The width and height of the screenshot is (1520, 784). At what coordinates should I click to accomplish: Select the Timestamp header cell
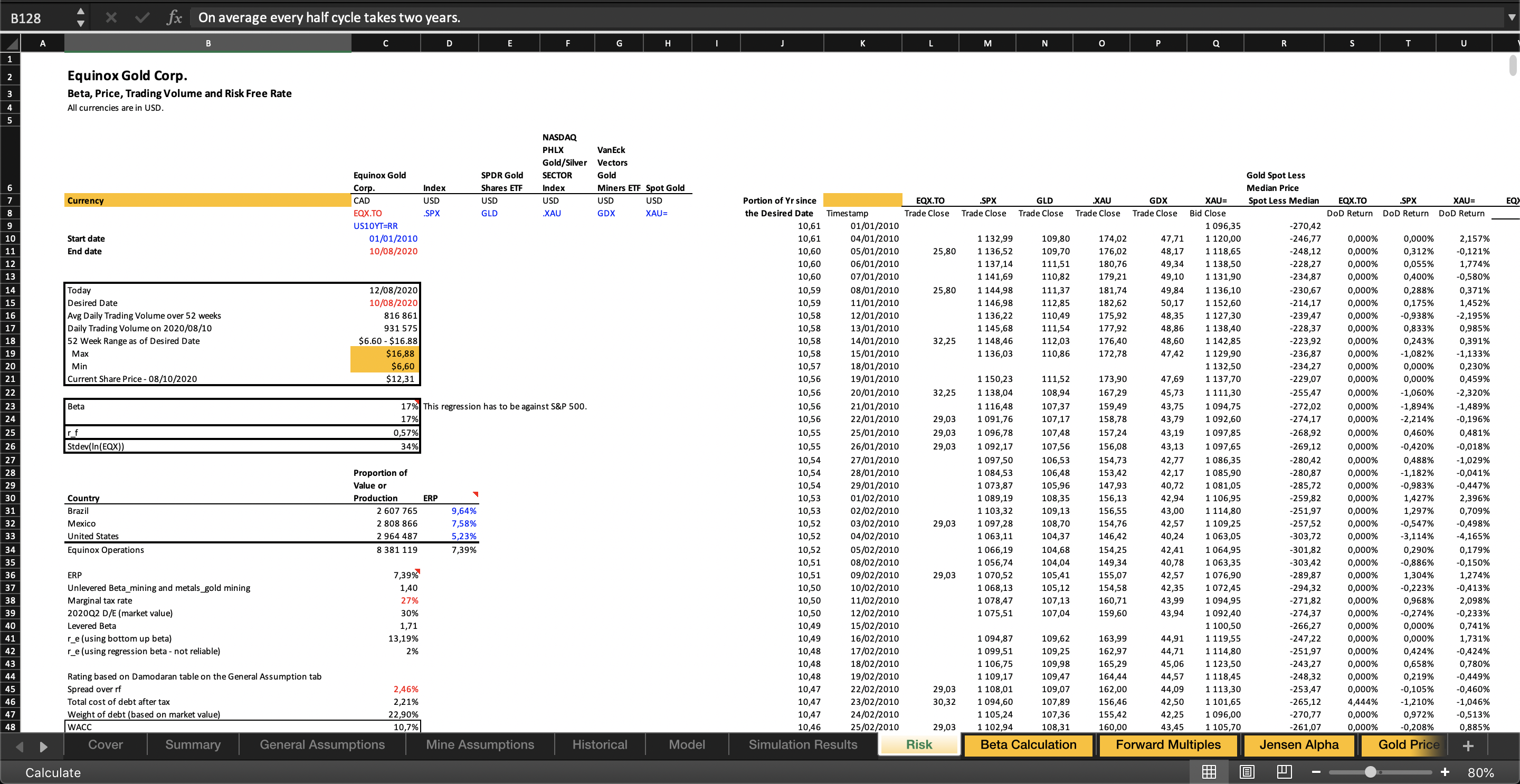tap(862, 213)
